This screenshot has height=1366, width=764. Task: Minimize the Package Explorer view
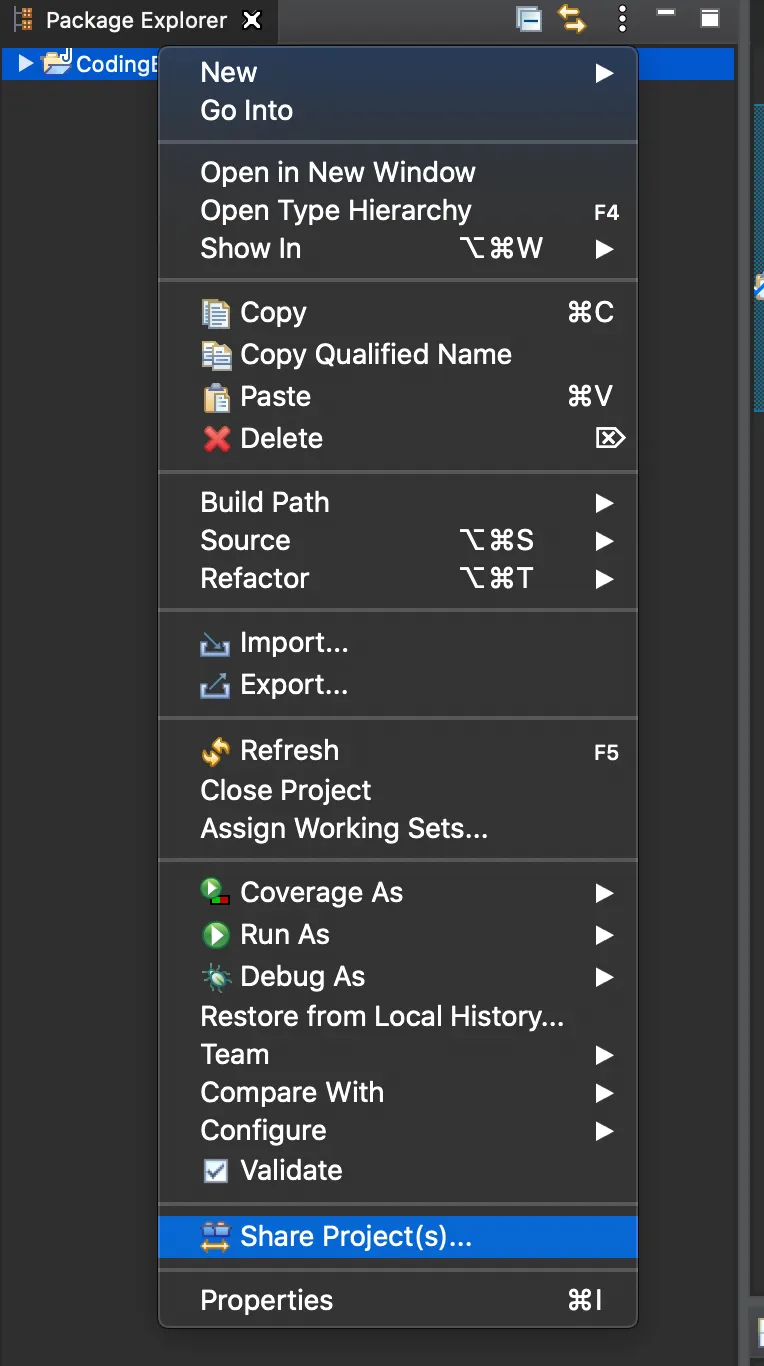[x=666, y=14]
